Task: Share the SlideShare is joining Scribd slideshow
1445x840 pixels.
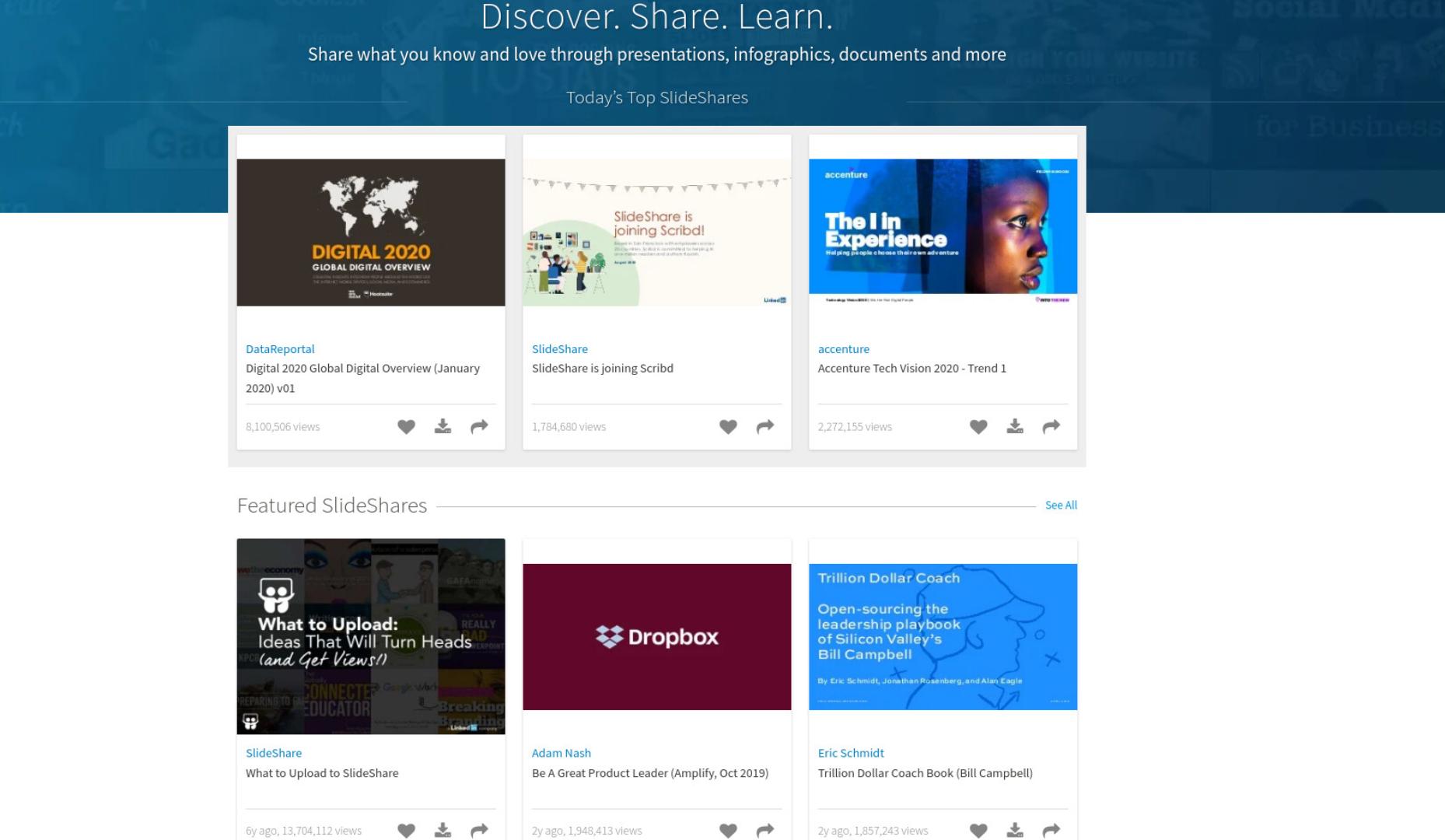Action: 765,426
